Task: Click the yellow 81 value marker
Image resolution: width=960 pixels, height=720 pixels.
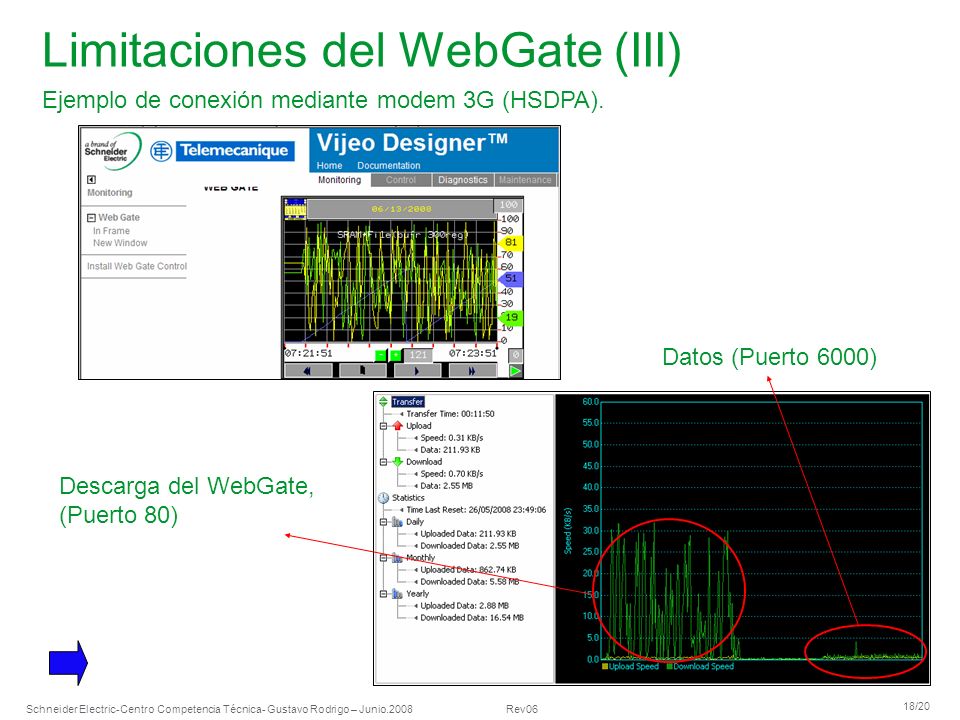Action: click(x=509, y=242)
